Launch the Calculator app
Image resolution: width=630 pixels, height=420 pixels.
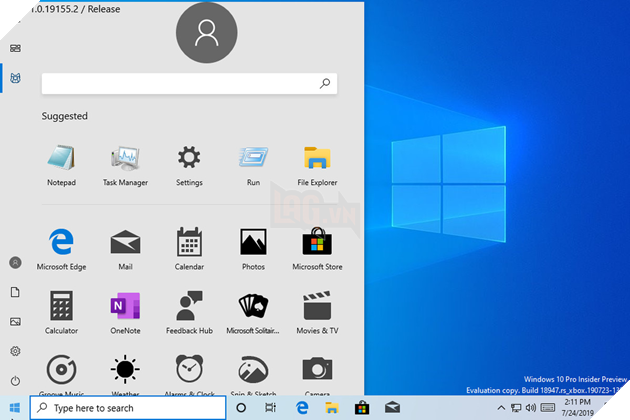coord(61,313)
